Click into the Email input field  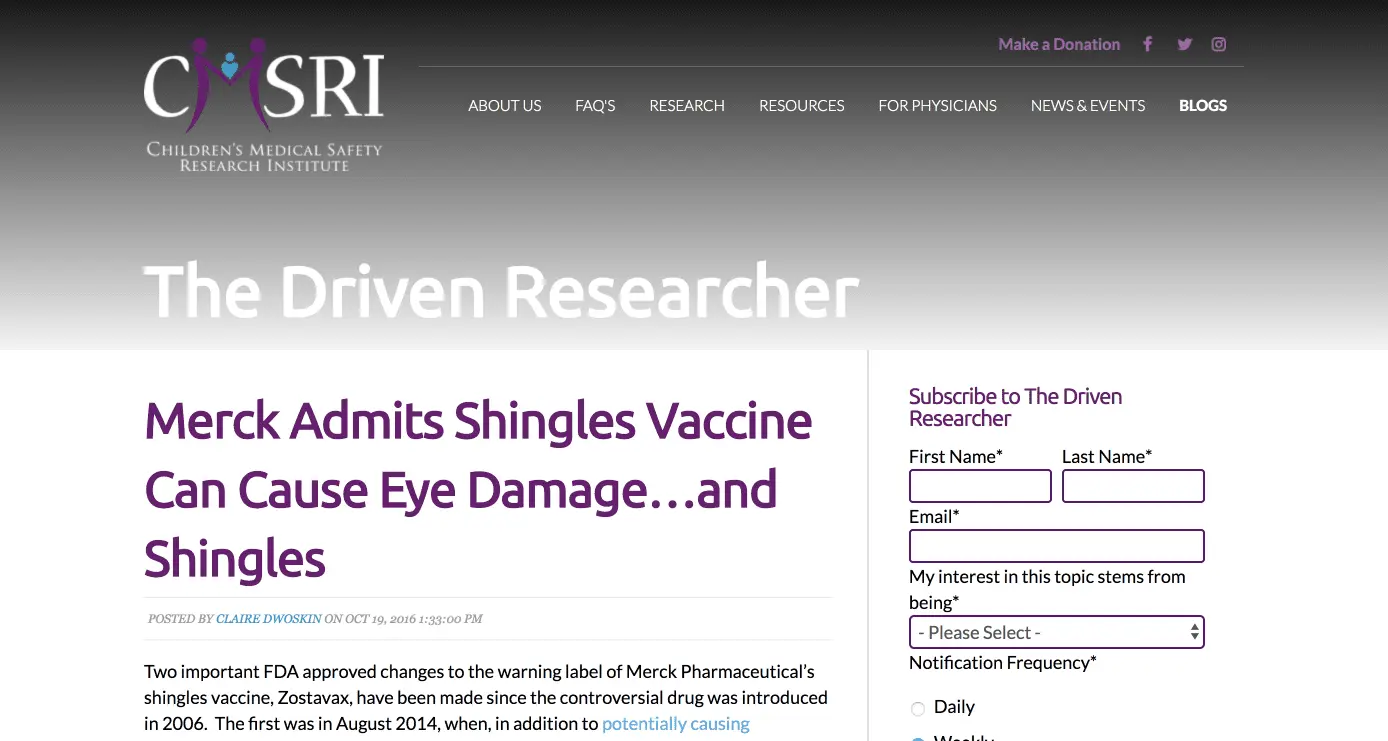click(x=1056, y=546)
